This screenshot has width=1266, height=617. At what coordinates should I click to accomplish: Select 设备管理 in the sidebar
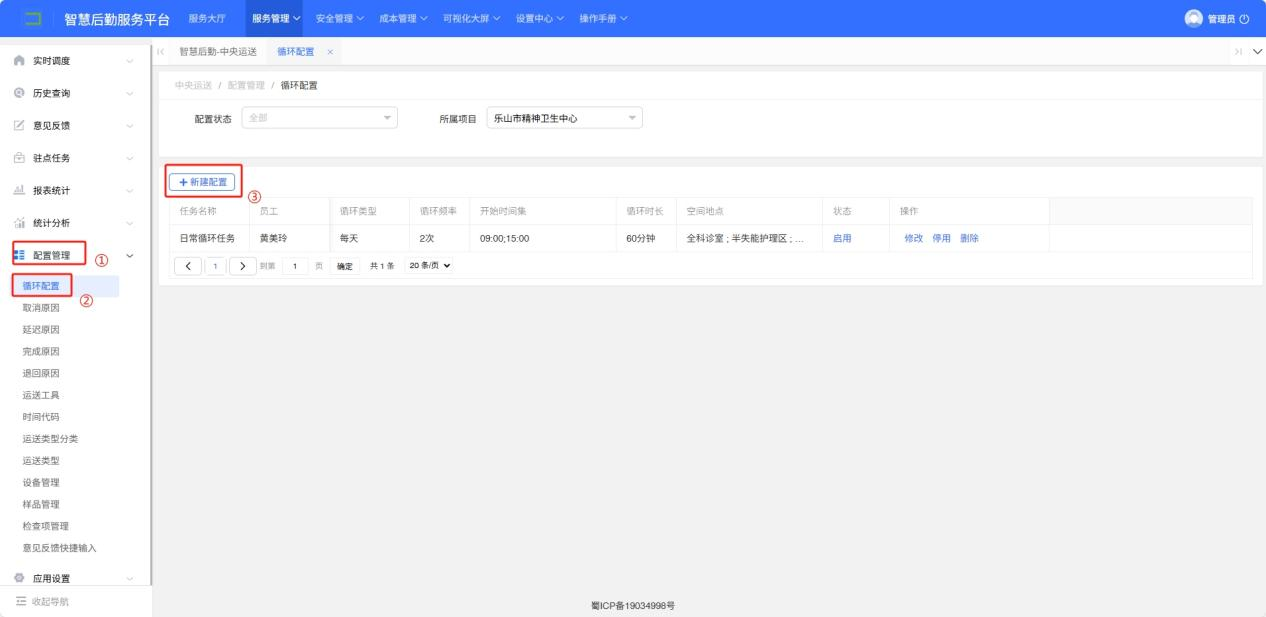[41, 482]
